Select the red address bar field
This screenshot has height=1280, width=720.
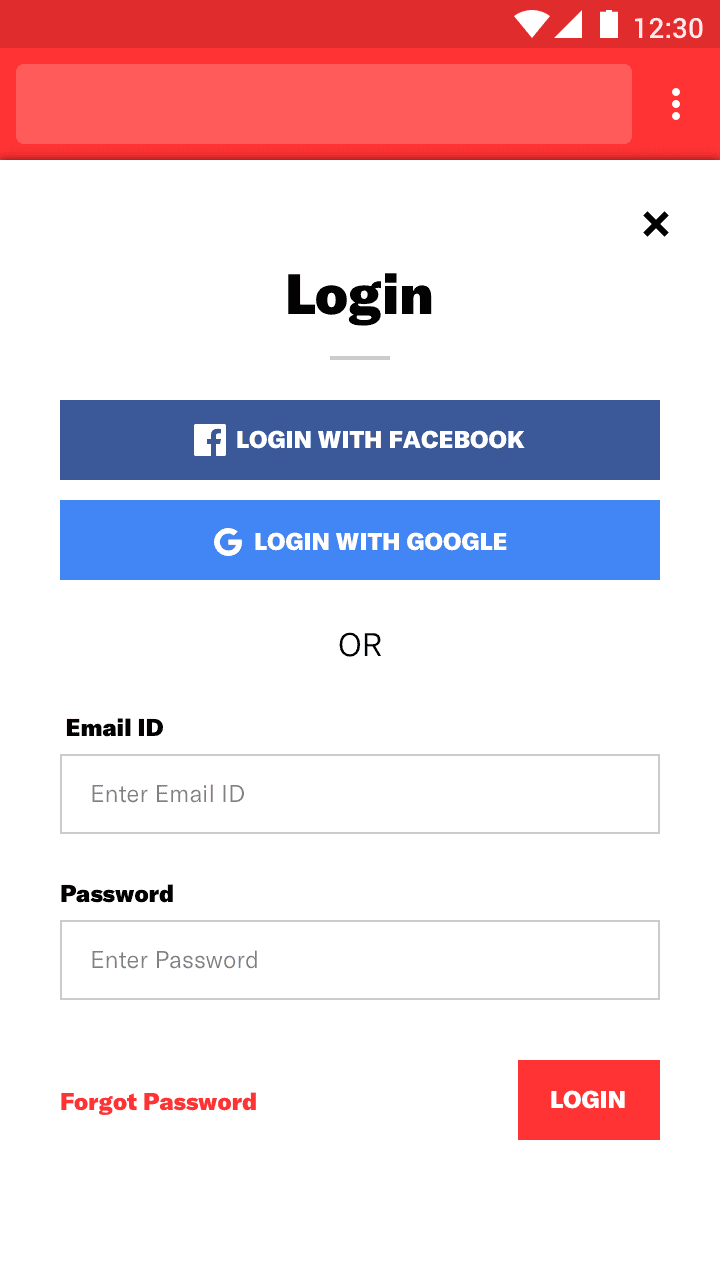pos(324,104)
